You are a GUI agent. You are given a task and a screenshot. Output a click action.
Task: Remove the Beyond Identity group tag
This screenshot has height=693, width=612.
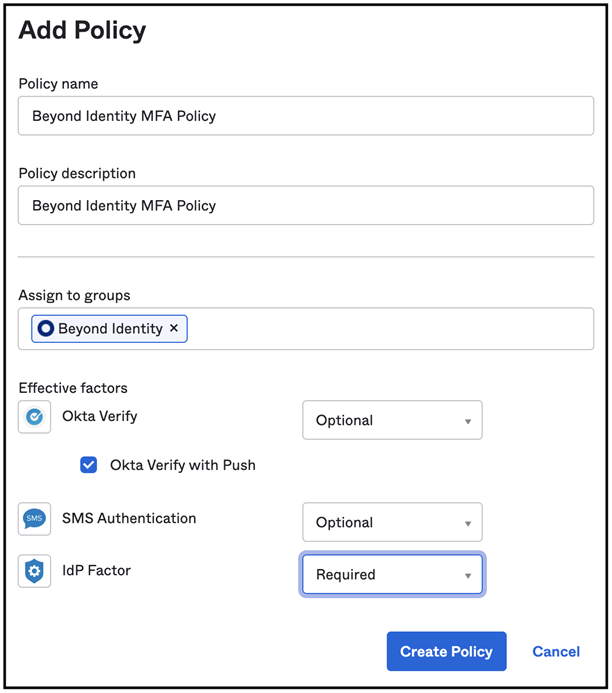pos(174,329)
